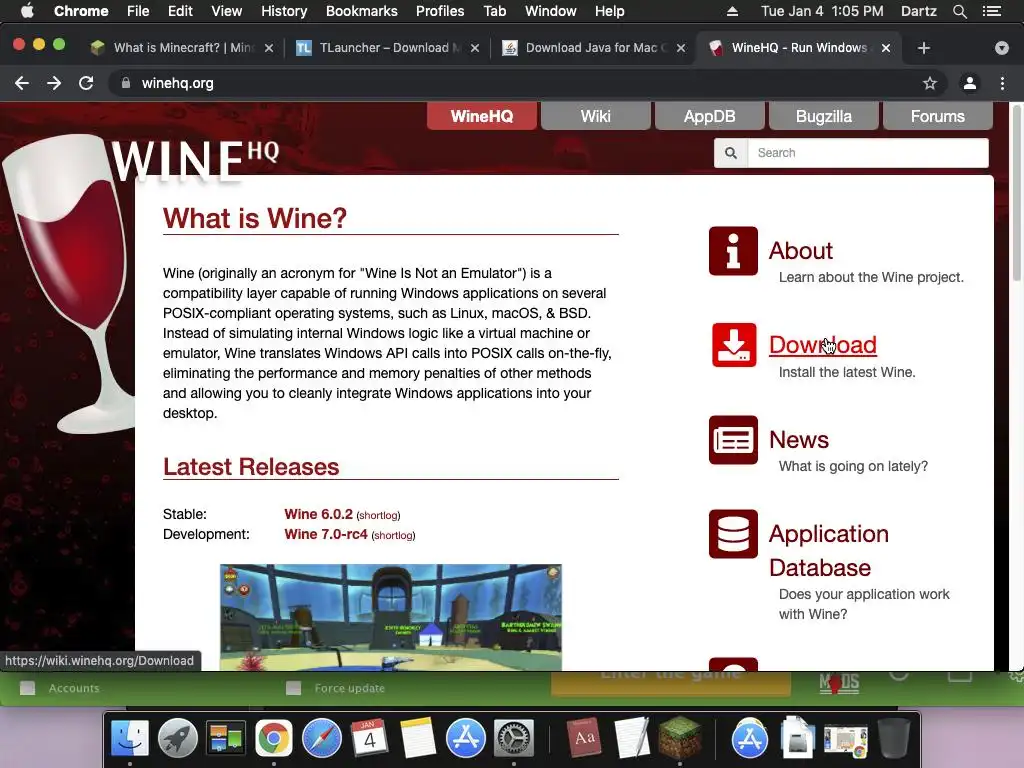
Task: Open the AppDB site tab
Action: click(x=709, y=116)
